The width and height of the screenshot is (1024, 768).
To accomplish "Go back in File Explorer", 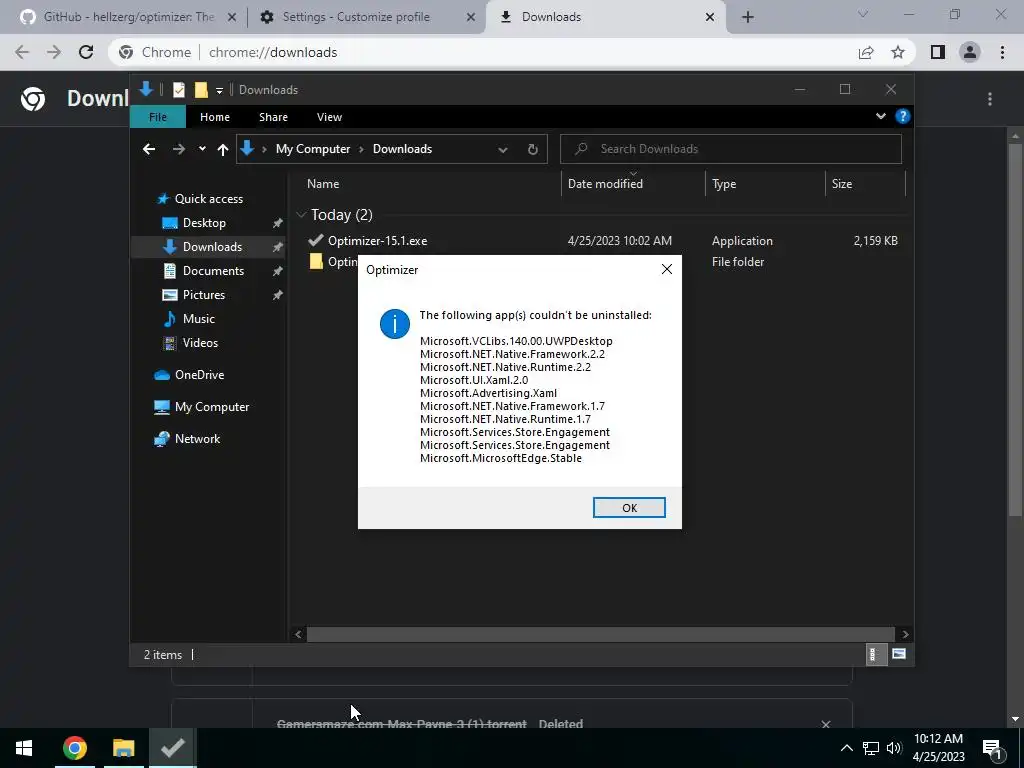I will click(x=149, y=149).
